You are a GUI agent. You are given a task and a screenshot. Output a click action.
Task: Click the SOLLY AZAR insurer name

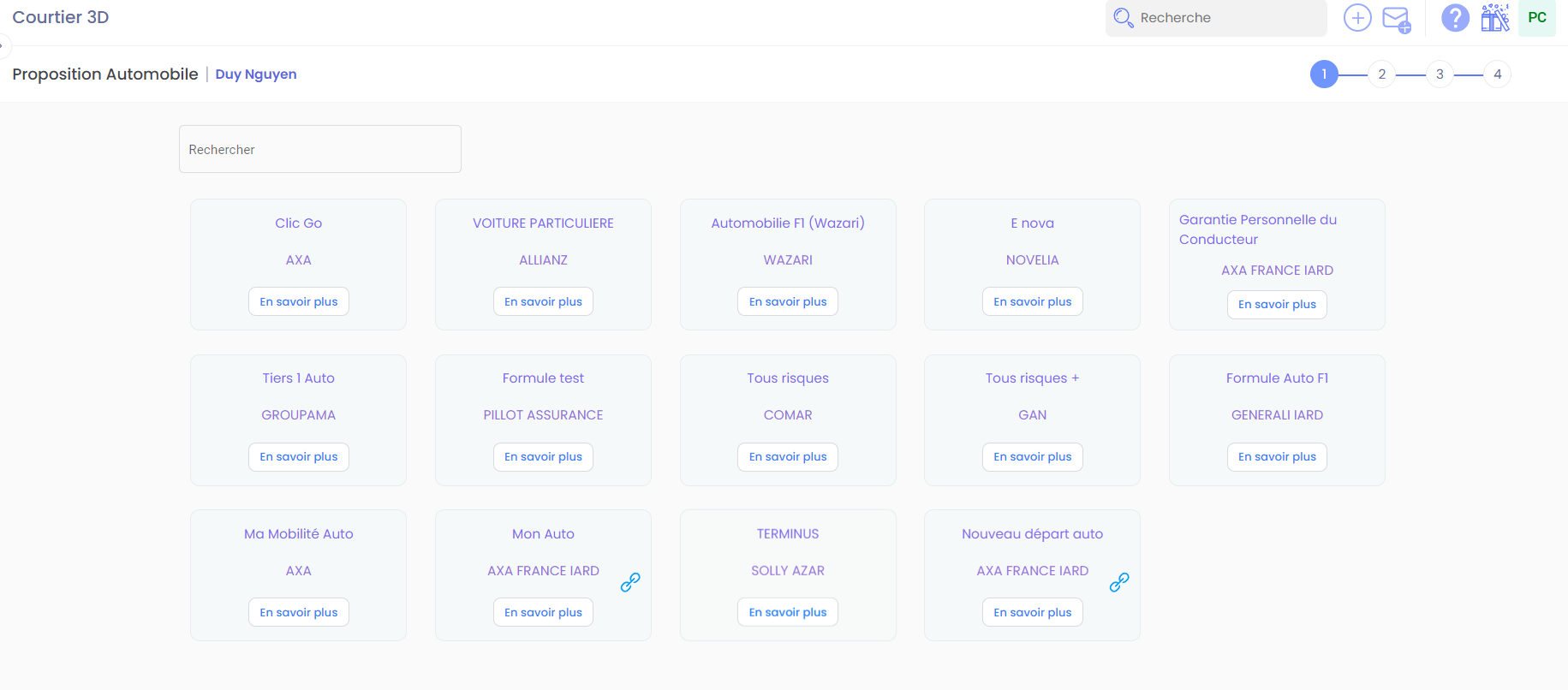(x=788, y=571)
